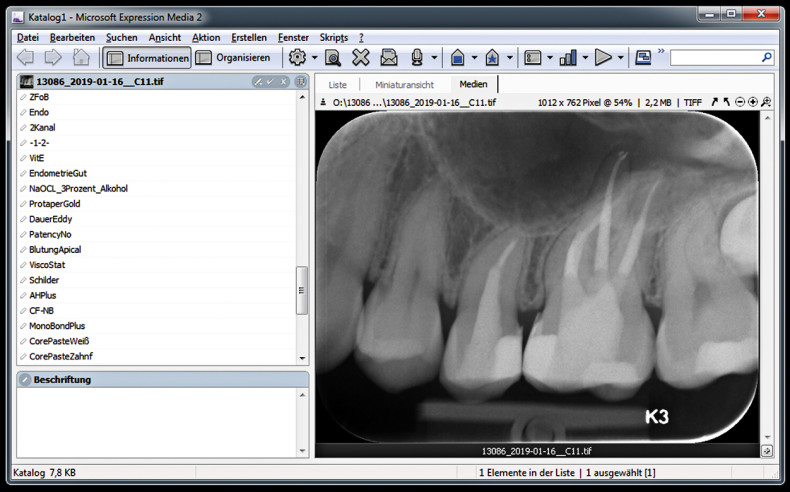Open the Skripts menu
This screenshot has height=492, width=790.
point(334,38)
